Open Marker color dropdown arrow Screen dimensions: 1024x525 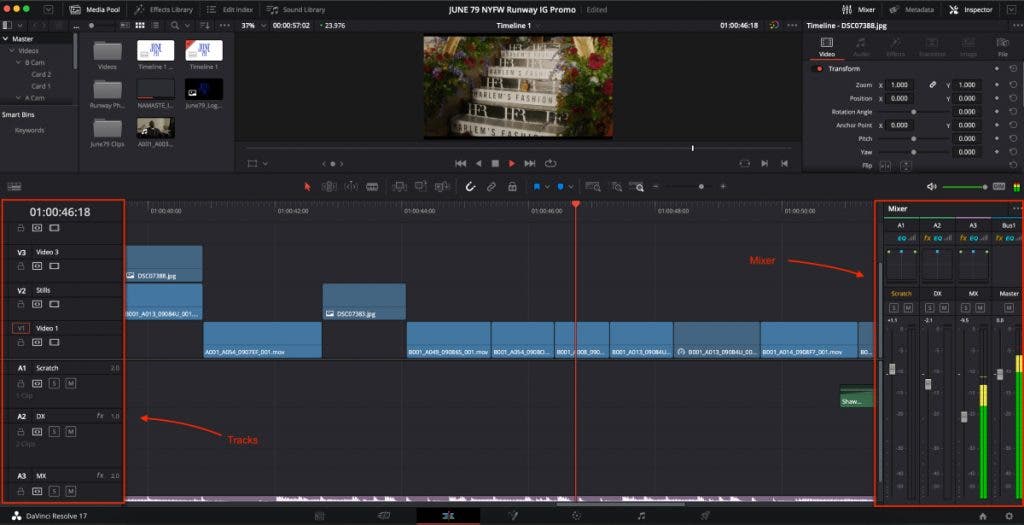[x=571, y=187]
